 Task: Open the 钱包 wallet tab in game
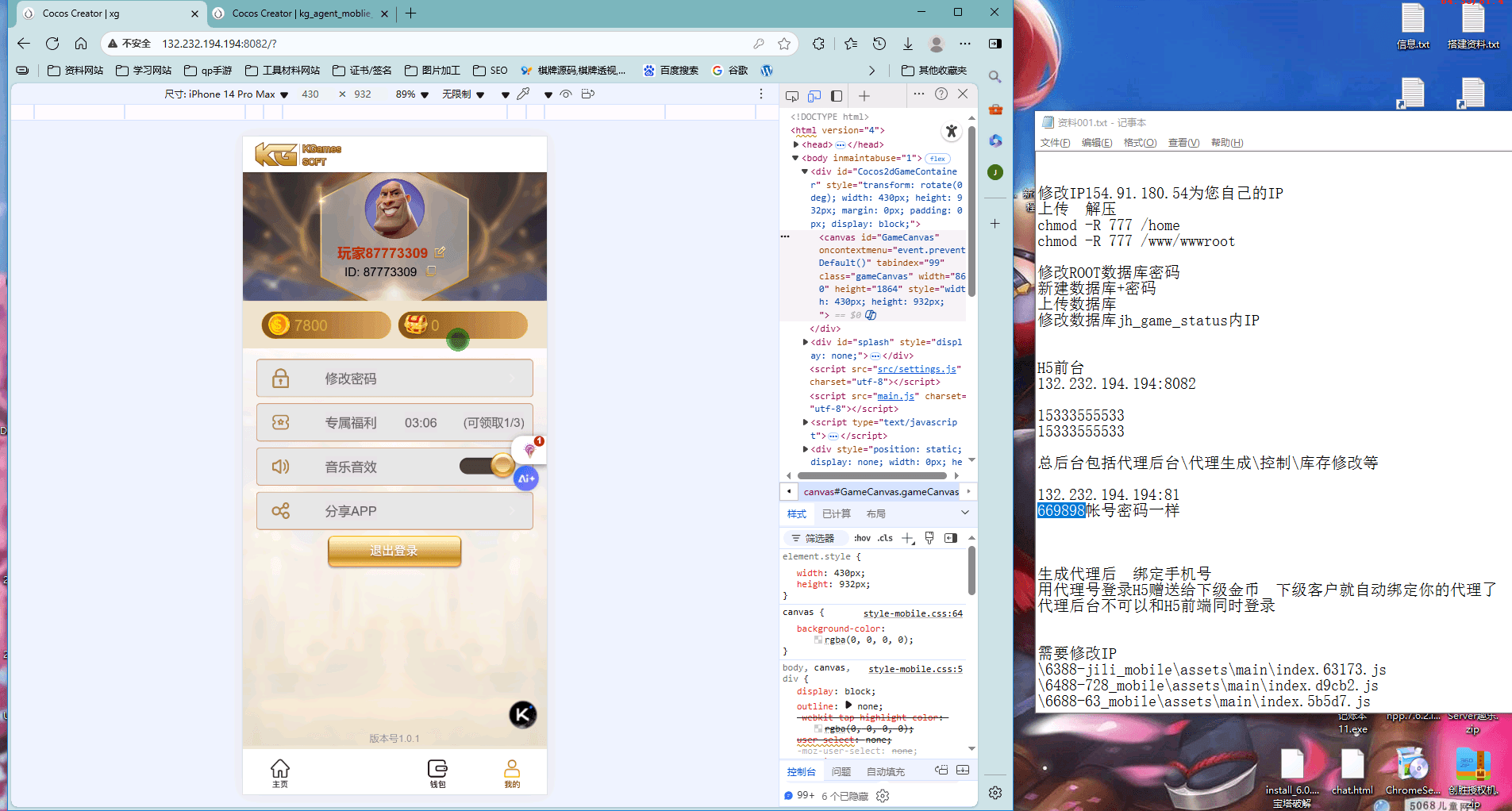pyautogui.click(x=437, y=774)
